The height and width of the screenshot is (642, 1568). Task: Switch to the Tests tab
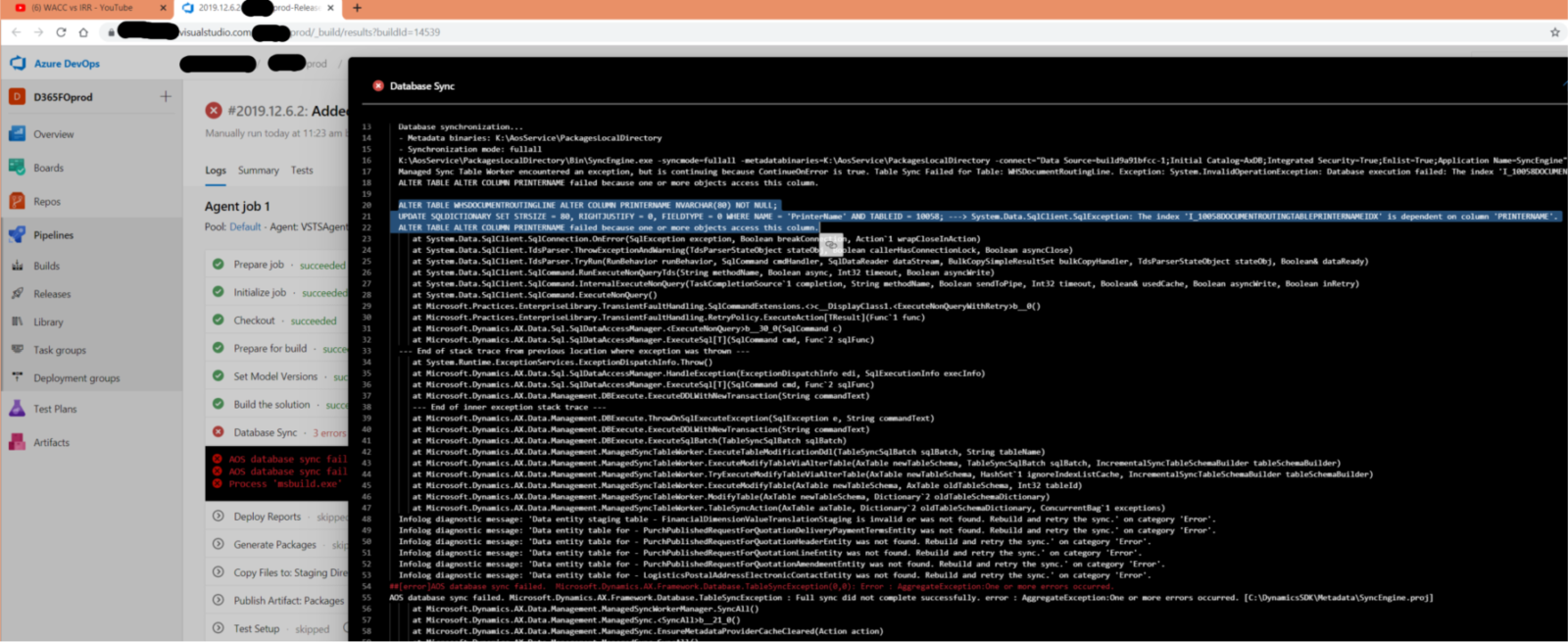click(302, 171)
